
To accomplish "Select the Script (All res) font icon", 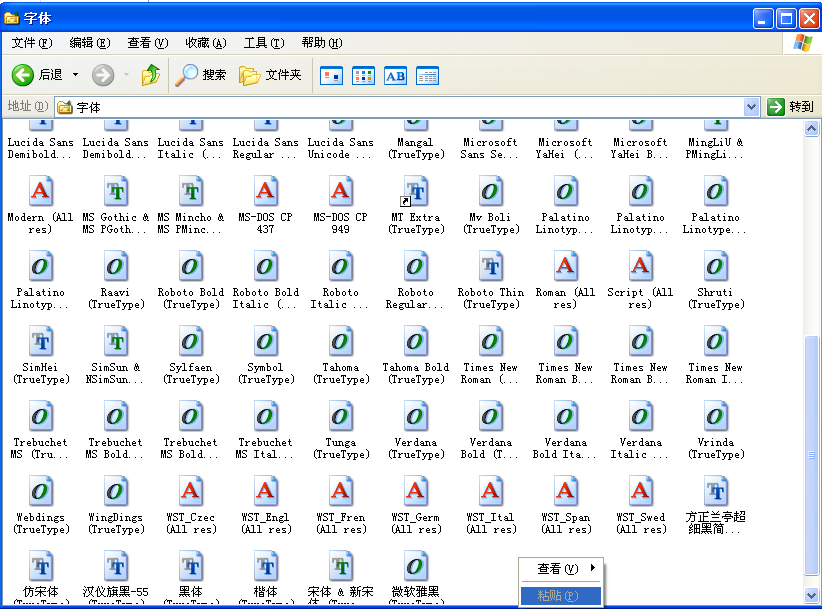I will [x=640, y=267].
